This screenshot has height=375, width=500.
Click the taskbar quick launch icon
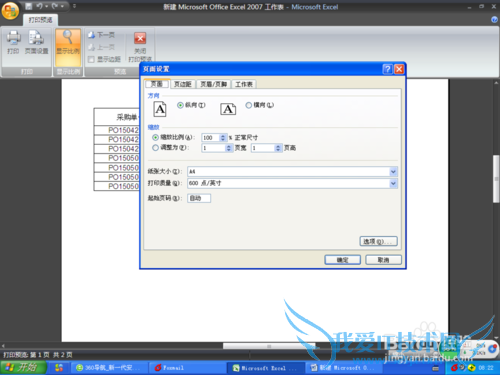click(x=59, y=368)
